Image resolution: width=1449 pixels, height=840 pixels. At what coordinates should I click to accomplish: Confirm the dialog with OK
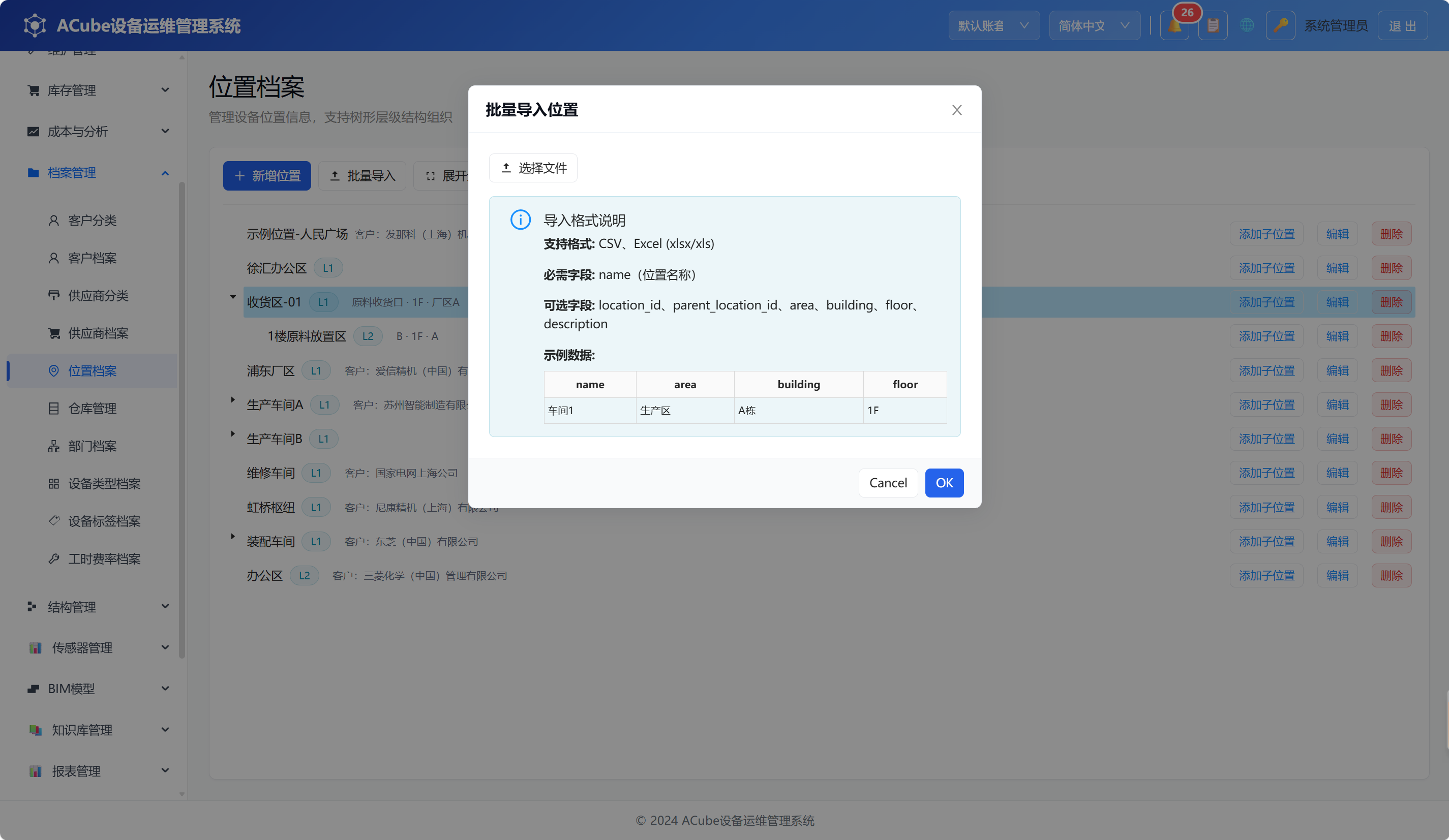[x=944, y=483]
